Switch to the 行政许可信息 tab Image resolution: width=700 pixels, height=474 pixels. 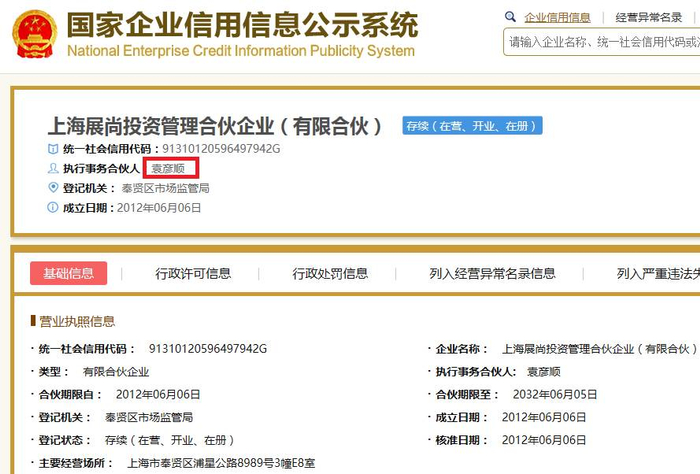point(193,273)
